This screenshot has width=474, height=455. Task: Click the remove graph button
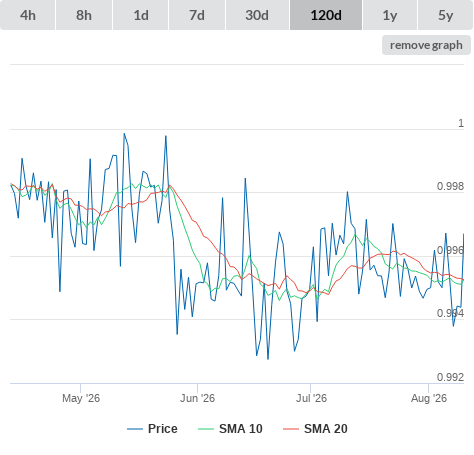click(x=426, y=45)
